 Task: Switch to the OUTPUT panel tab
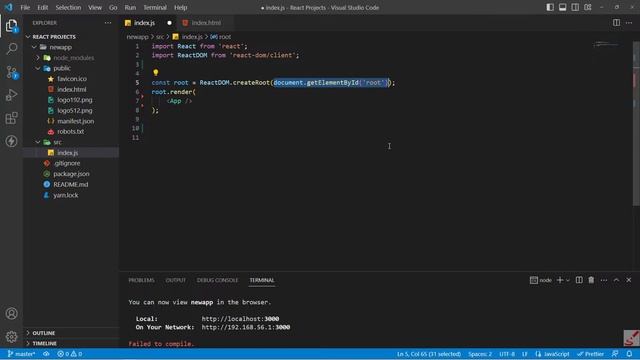[x=176, y=280]
